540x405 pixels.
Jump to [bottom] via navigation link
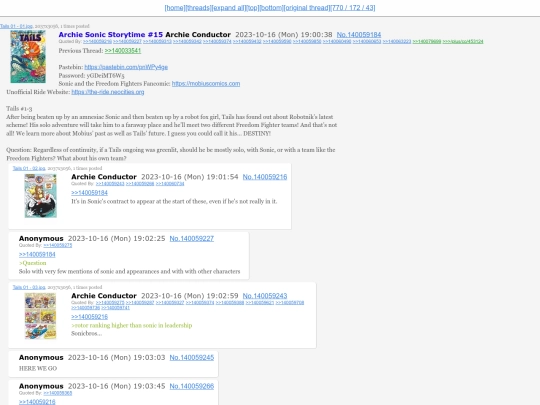pos(271,8)
